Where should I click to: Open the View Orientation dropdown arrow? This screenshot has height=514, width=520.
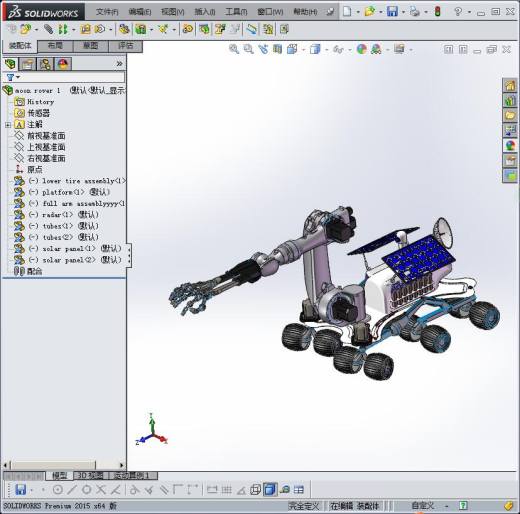pos(303,50)
